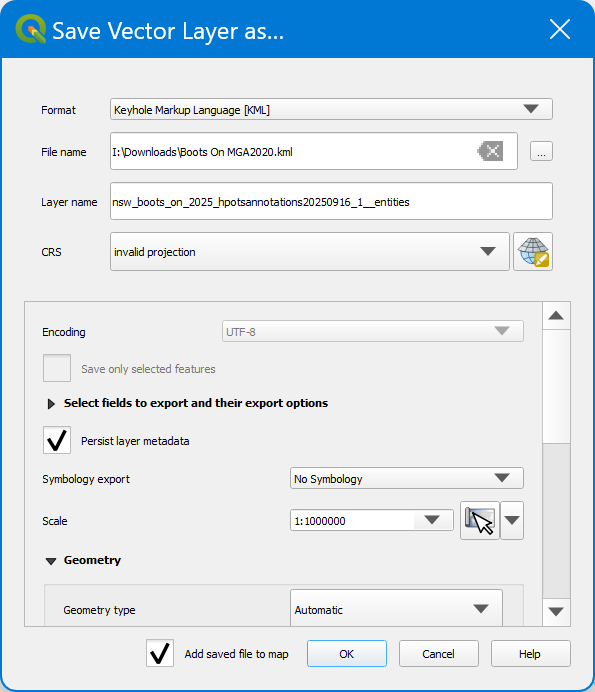Toggle 'Add saved file to map' checkbox

coord(160,653)
